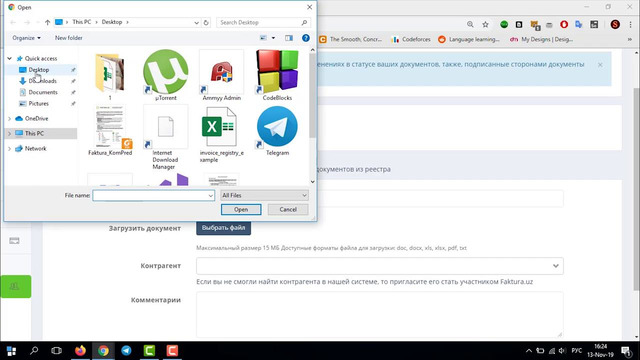Viewport: 640px width, 360px height.
Task: Open the All Files type dropdown
Action: click(x=264, y=196)
